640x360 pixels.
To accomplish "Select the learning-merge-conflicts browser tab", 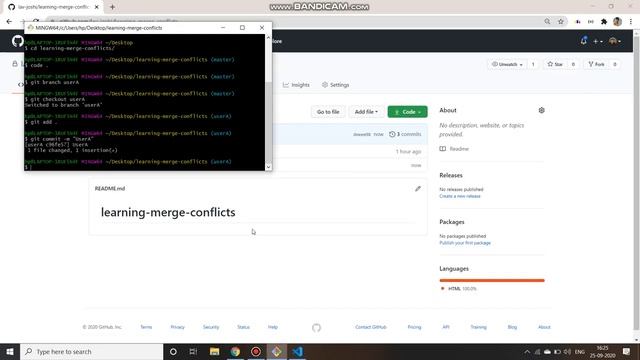I will point(52,7).
